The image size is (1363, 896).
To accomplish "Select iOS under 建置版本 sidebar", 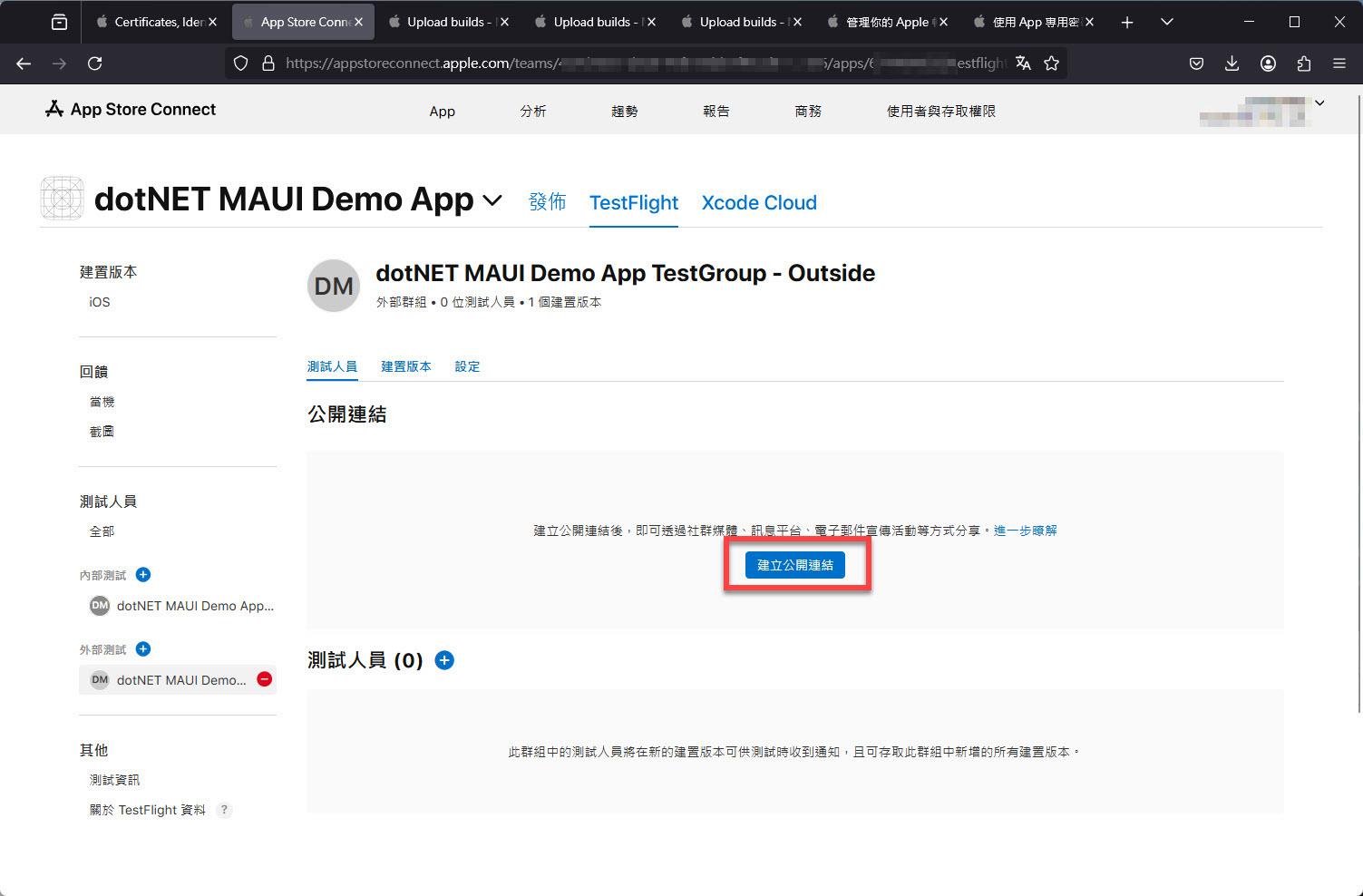I will coord(100,302).
